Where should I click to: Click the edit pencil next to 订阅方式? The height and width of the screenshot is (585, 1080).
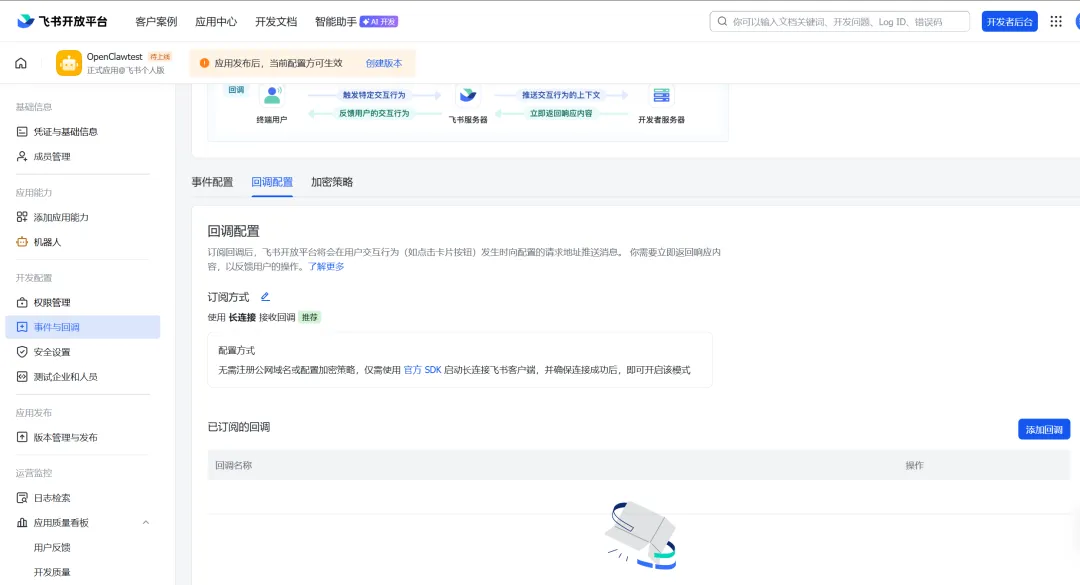[265, 297]
